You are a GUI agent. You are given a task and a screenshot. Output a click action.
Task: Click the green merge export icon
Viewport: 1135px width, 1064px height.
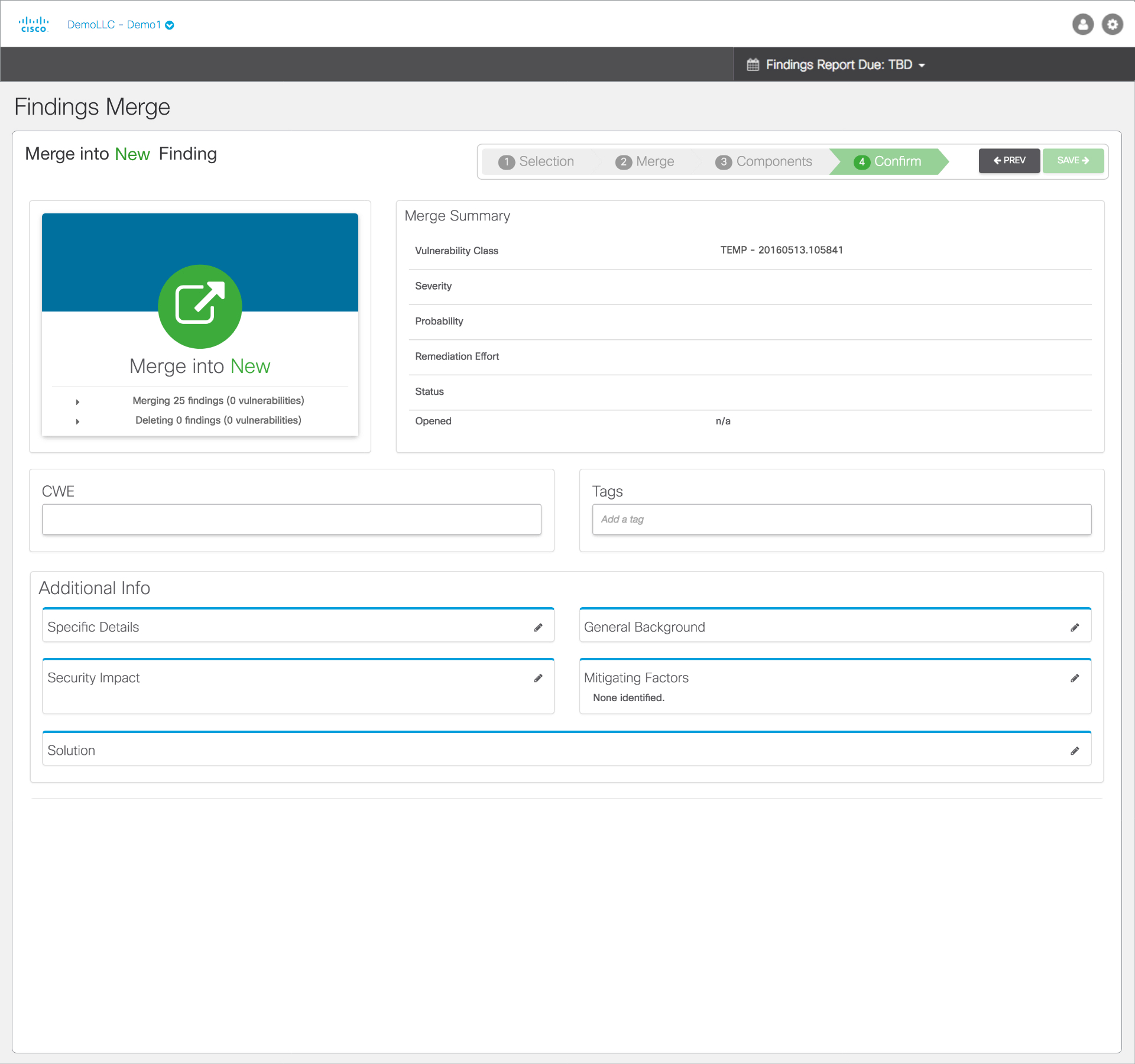click(x=200, y=306)
